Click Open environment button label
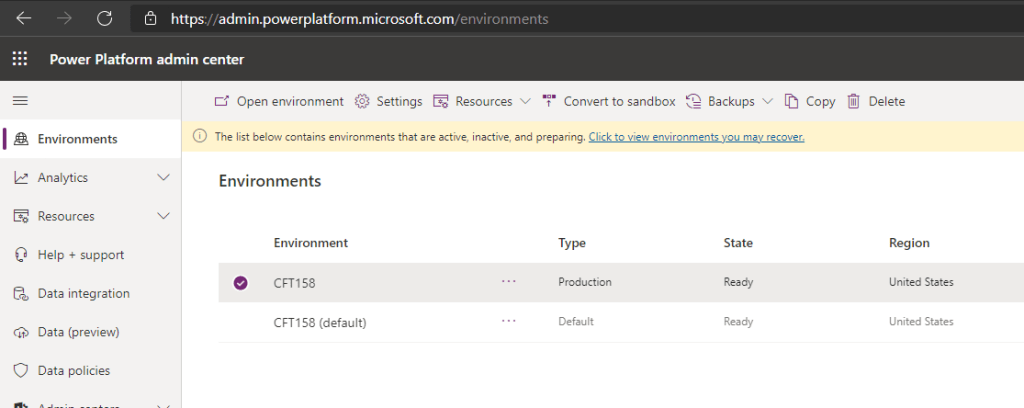The image size is (1024, 408). click(290, 101)
